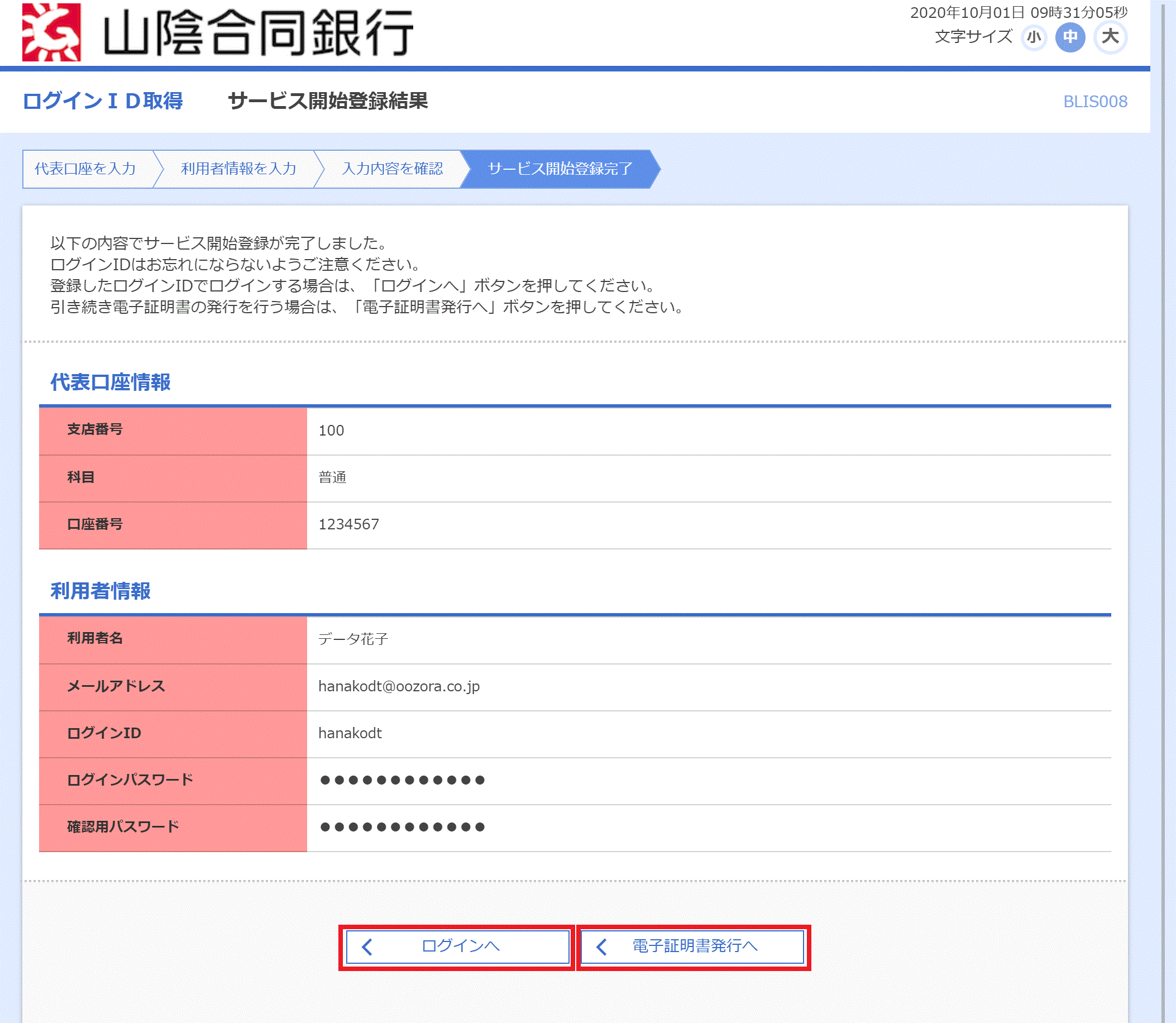Click the 山陰合同銀行 bank name text
This screenshot has height=1023, width=1176.
coord(258,33)
